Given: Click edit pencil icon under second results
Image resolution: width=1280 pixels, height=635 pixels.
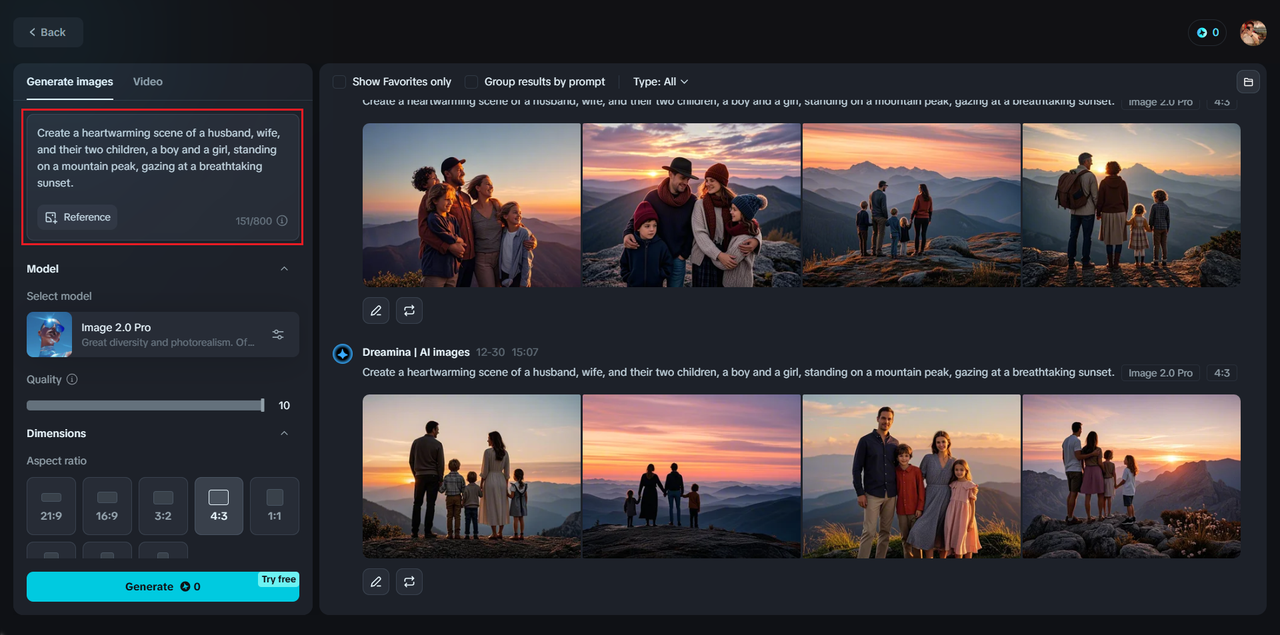Looking at the screenshot, I should (376, 581).
